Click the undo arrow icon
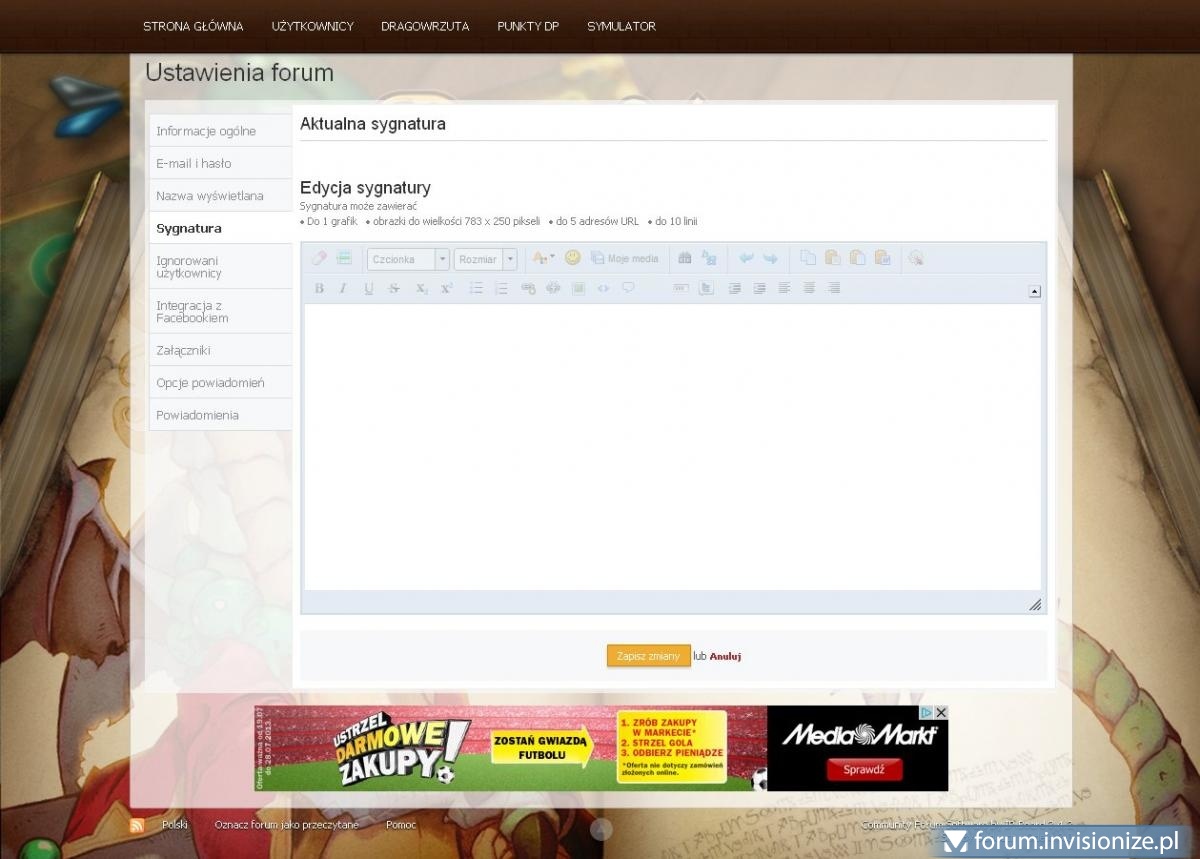The image size is (1200, 859). pos(746,258)
